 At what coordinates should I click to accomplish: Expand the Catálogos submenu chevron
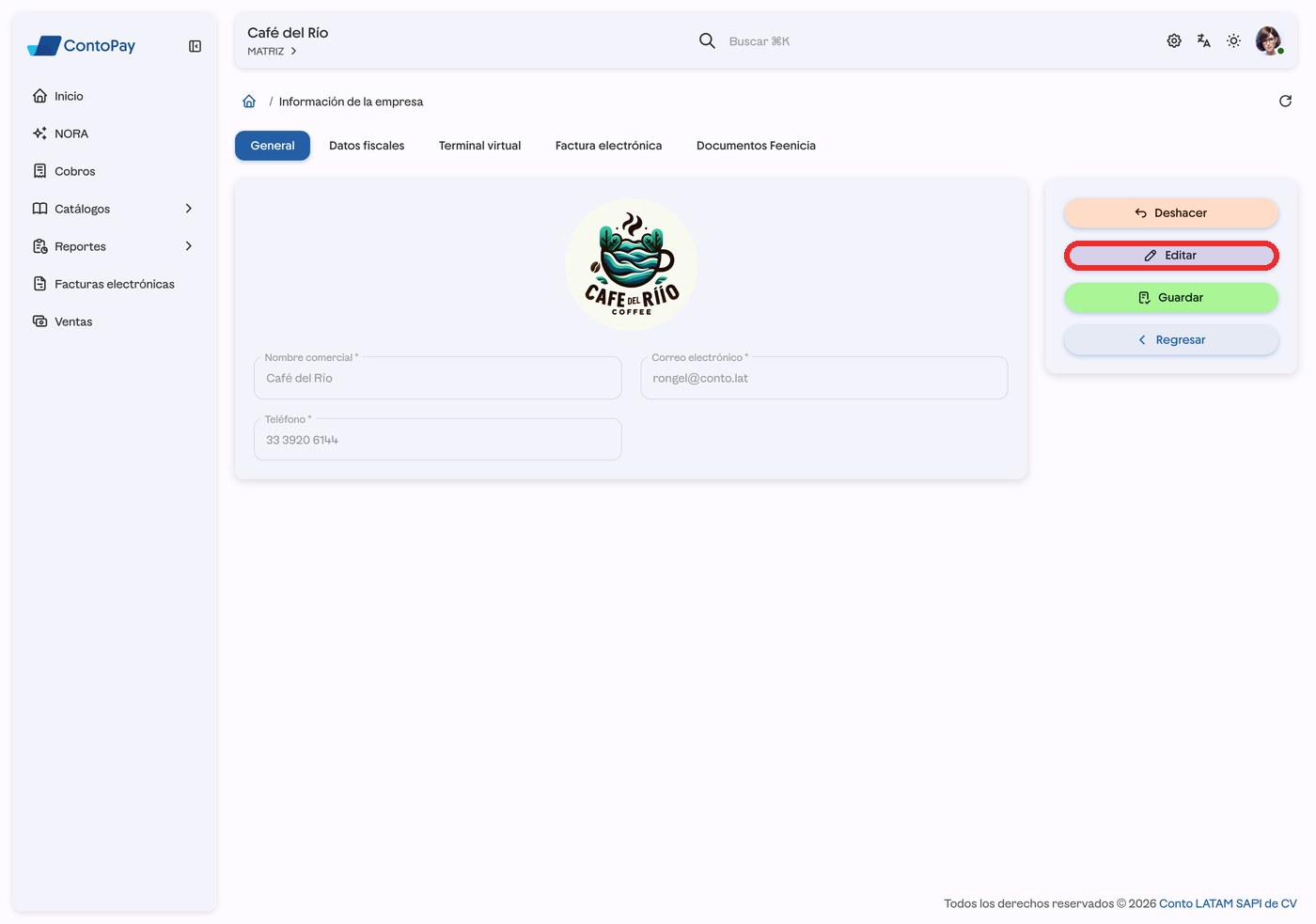189,209
